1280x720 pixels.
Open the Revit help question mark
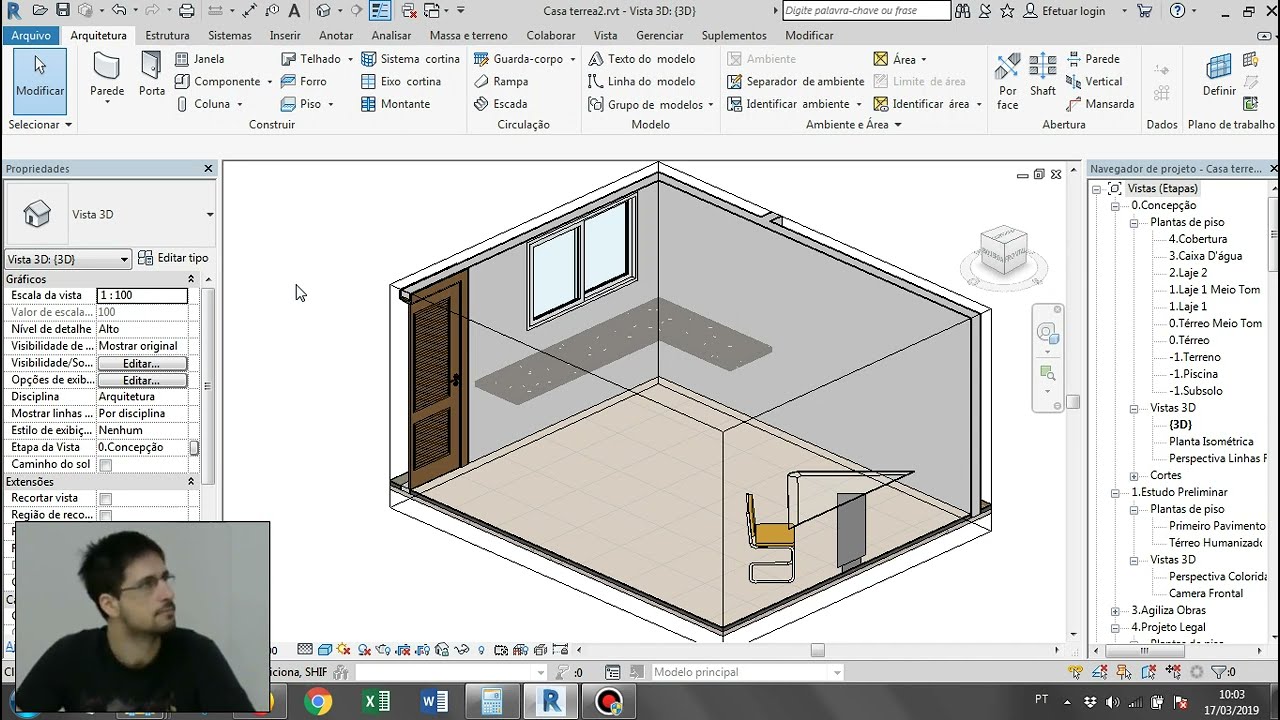pyautogui.click(x=1177, y=11)
